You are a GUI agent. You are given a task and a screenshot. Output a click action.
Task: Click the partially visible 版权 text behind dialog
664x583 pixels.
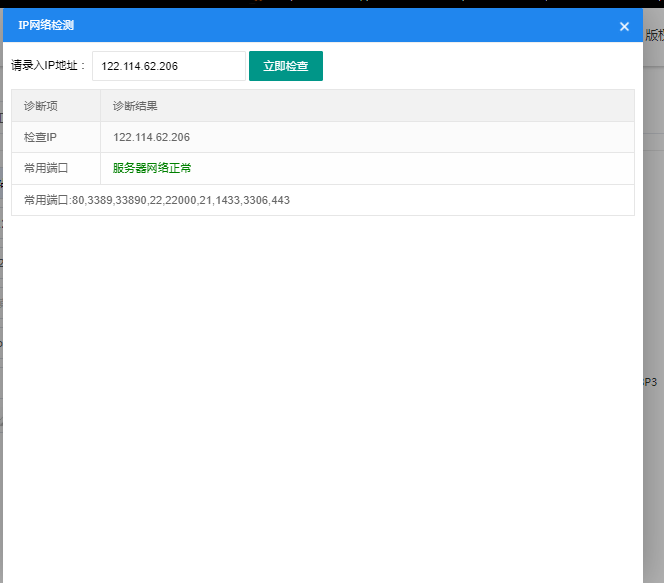pyautogui.click(x=654, y=35)
